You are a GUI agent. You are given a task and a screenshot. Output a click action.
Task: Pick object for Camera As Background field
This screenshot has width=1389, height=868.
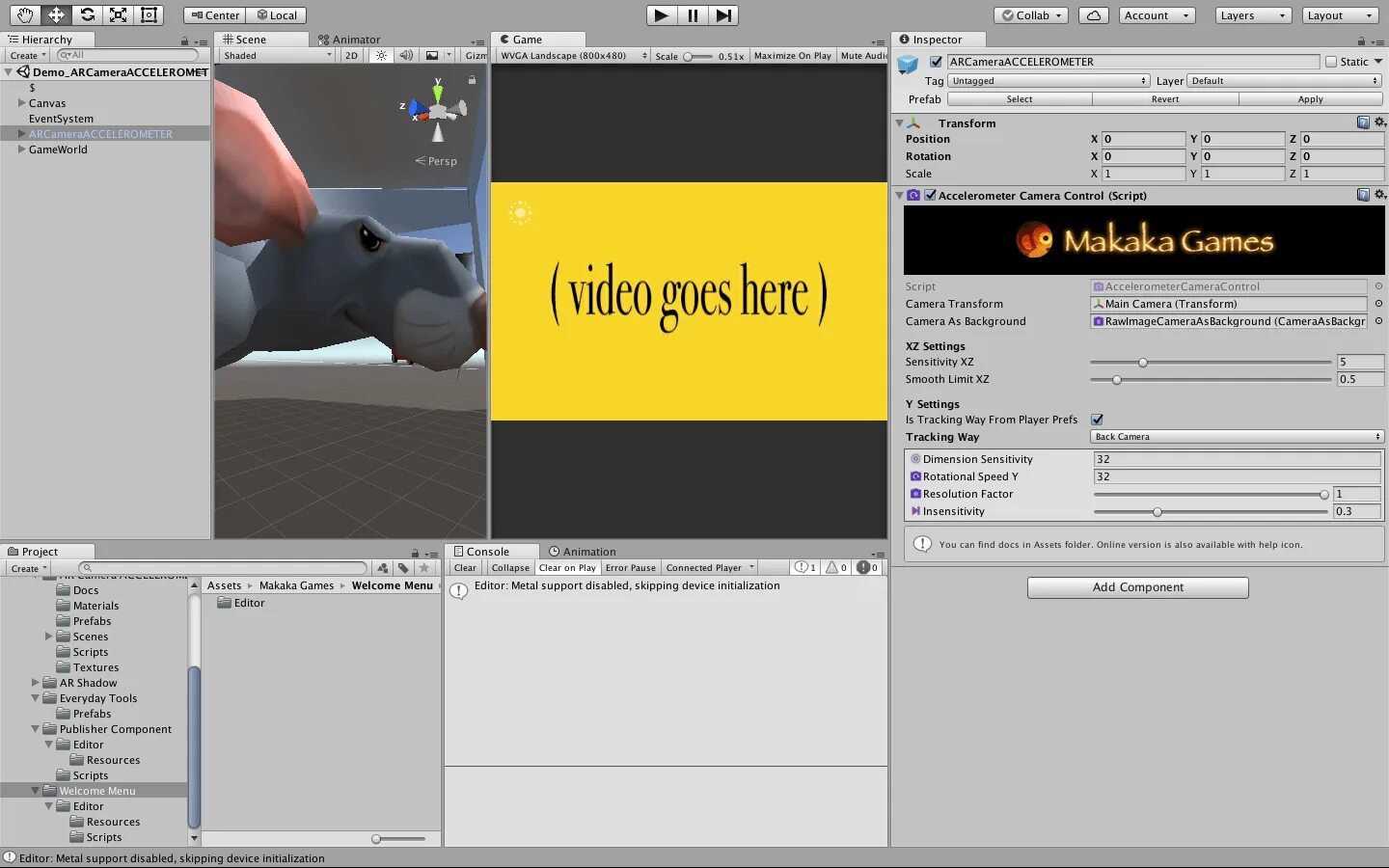tap(1378, 321)
